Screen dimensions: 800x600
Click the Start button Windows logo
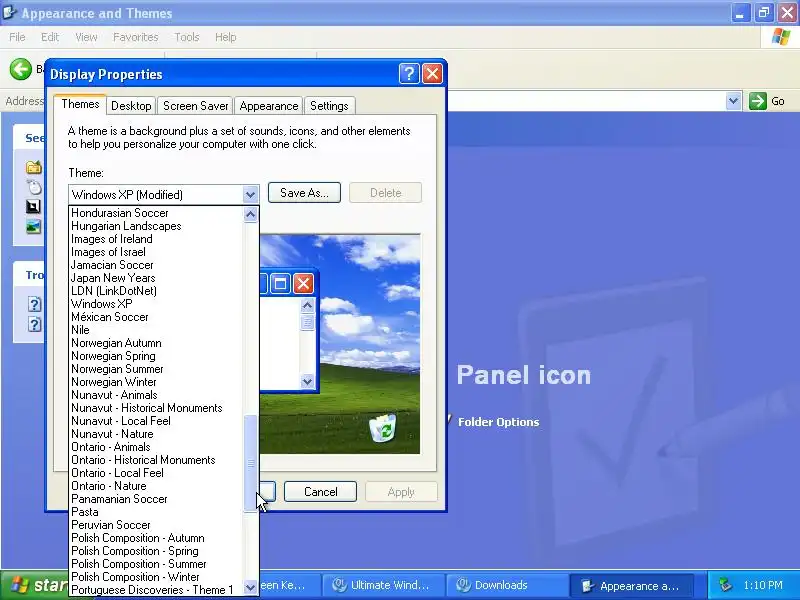19,585
